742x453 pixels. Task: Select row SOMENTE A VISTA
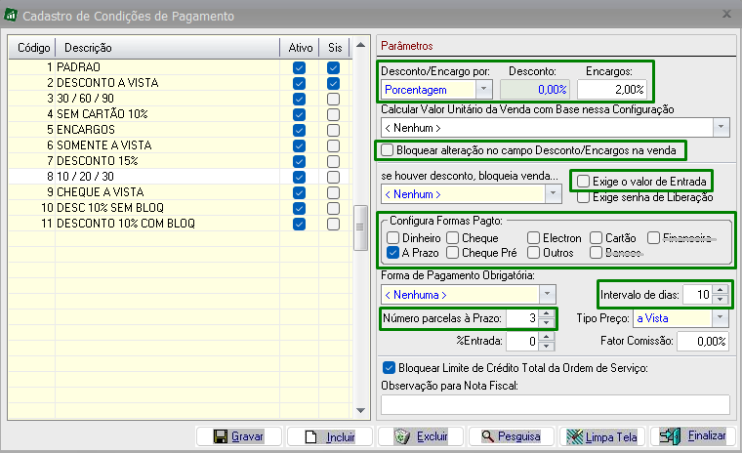click(180, 145)
